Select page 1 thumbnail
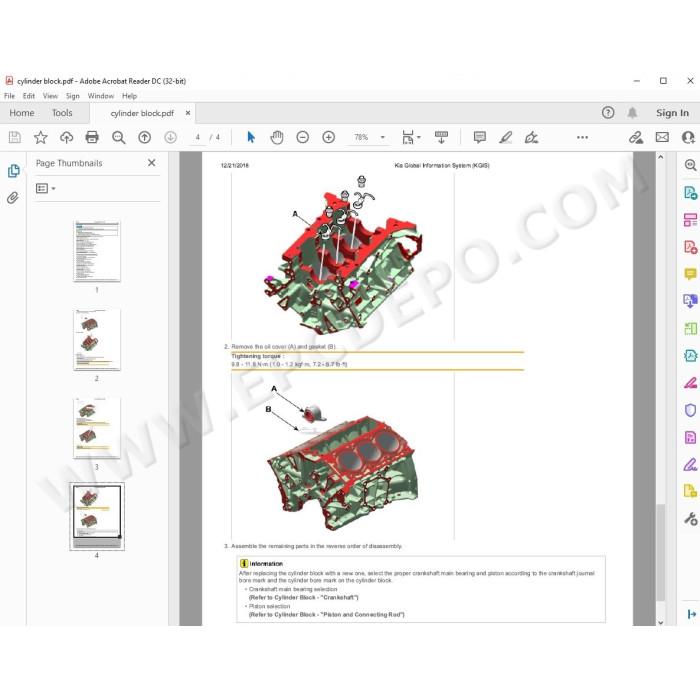This screenshot has width=700, height=700. (97, 251)
